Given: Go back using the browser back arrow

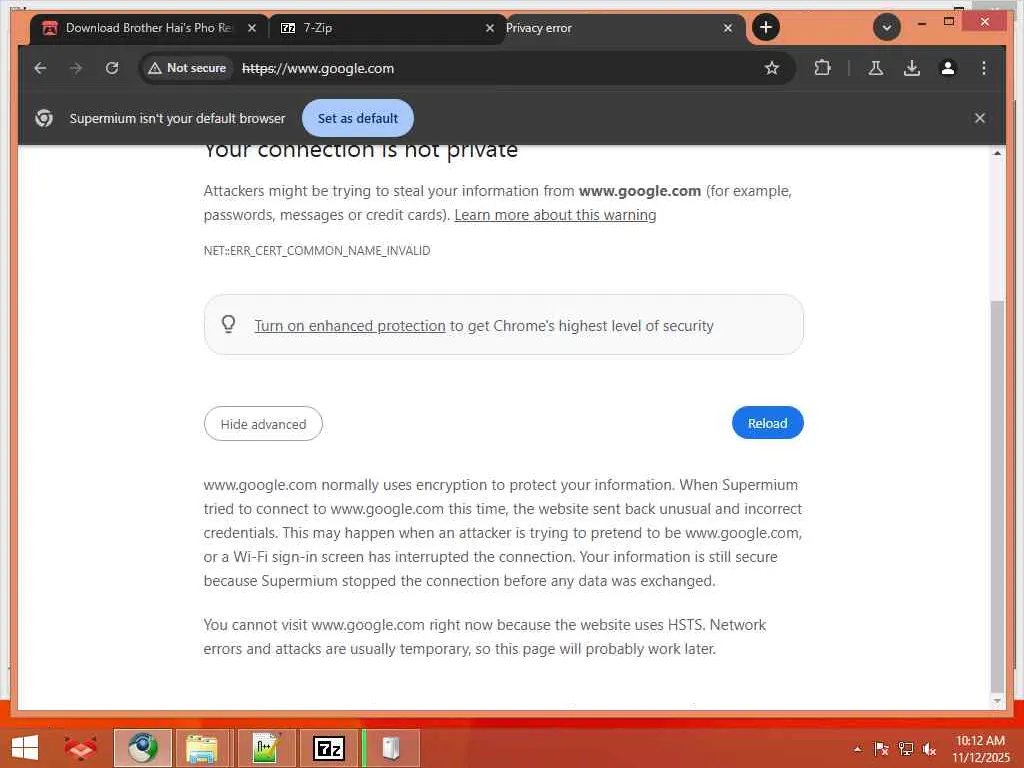Looking at the screenshot, I should click(40, 68).
